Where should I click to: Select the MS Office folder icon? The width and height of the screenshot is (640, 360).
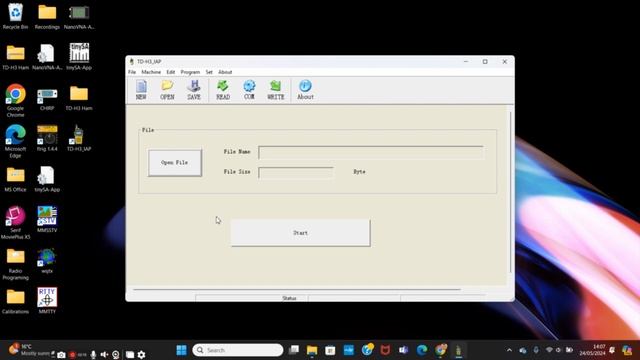[x=16, y=179]
